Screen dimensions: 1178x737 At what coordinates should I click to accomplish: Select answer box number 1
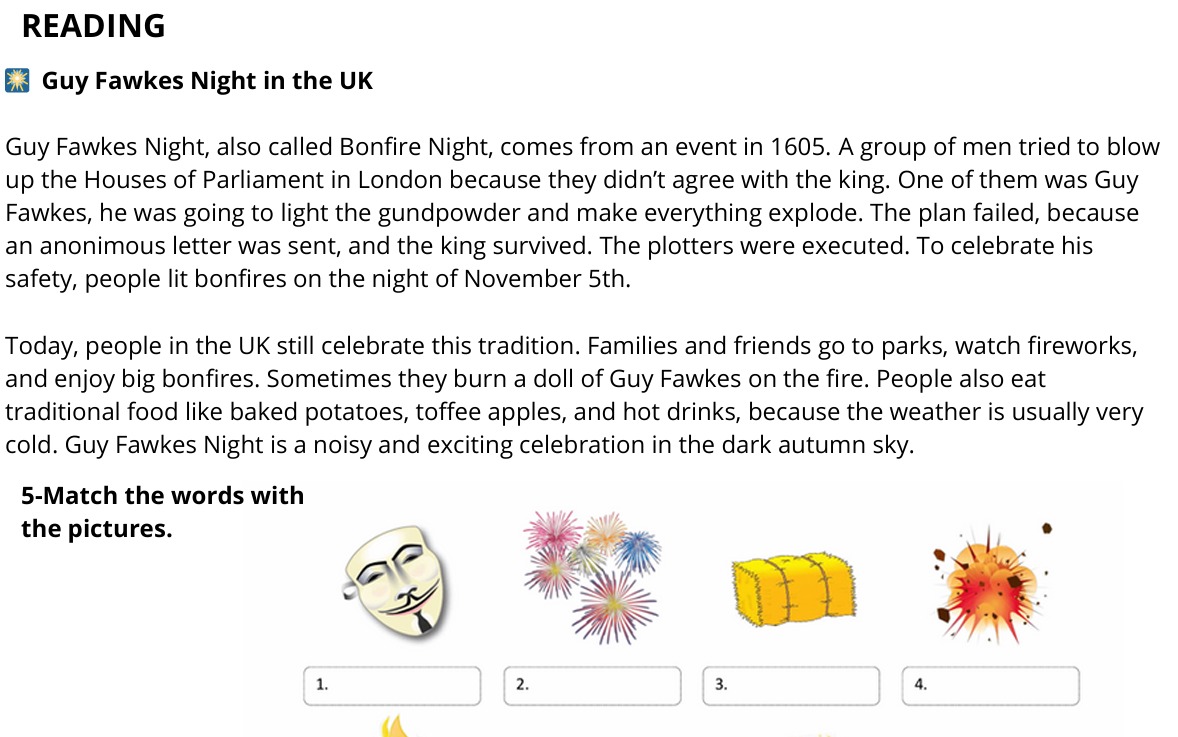(392, 685)
